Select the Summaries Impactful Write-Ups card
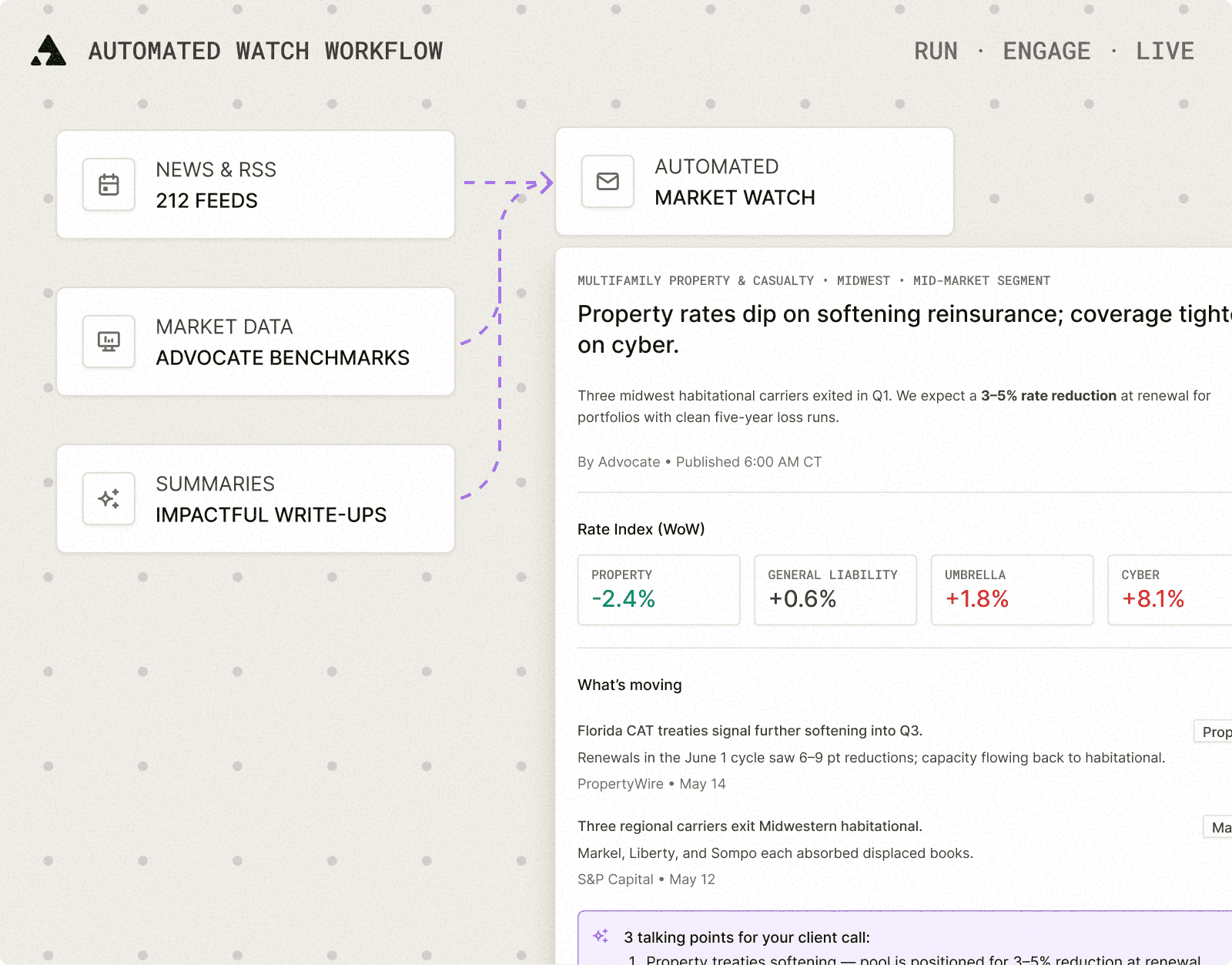 click(256, 499)
